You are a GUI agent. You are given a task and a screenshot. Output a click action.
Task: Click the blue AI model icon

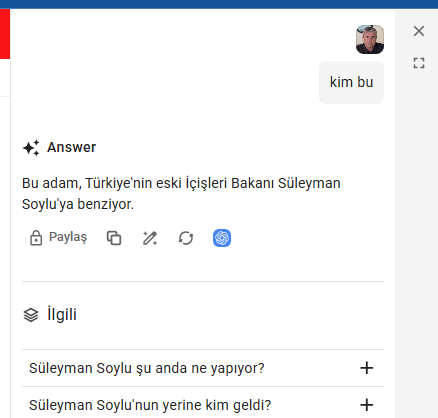(222, 238)
